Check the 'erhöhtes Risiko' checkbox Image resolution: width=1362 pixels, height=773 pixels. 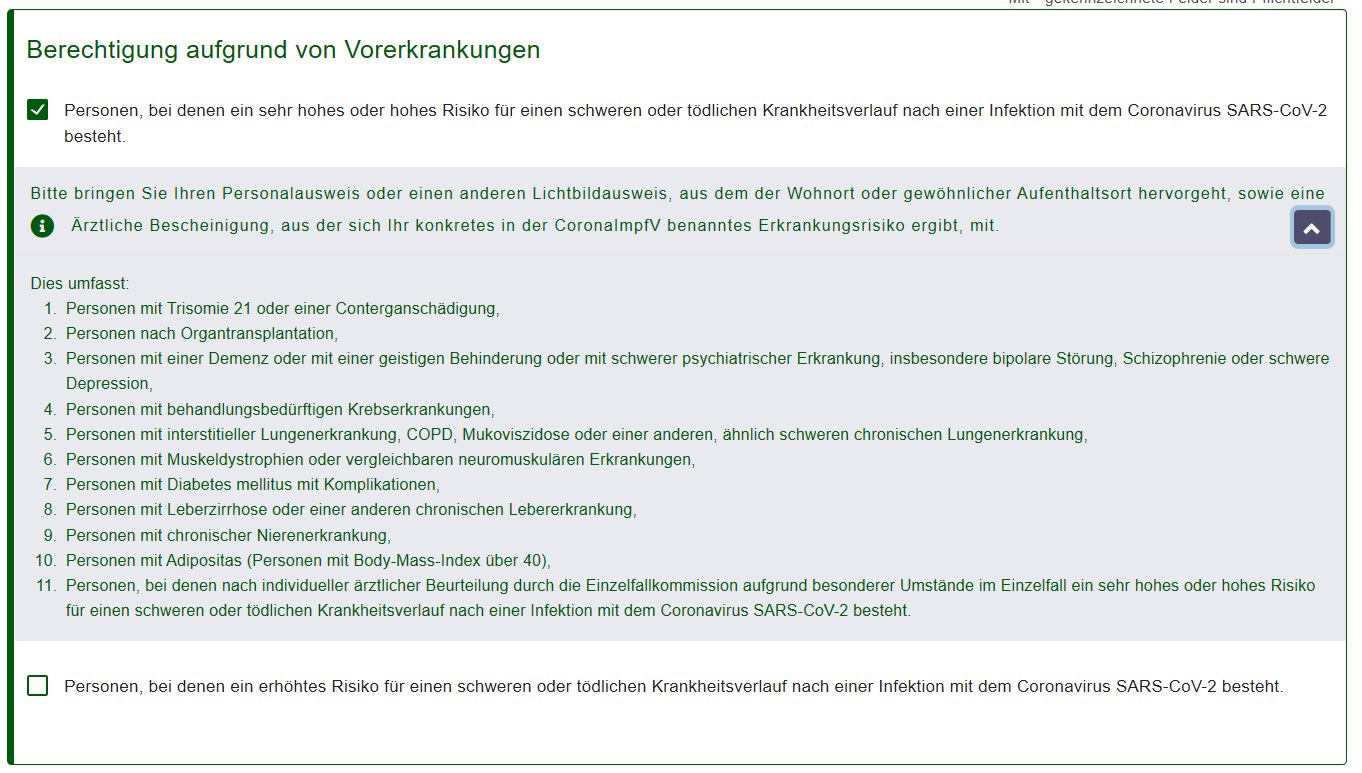point(38,686)
